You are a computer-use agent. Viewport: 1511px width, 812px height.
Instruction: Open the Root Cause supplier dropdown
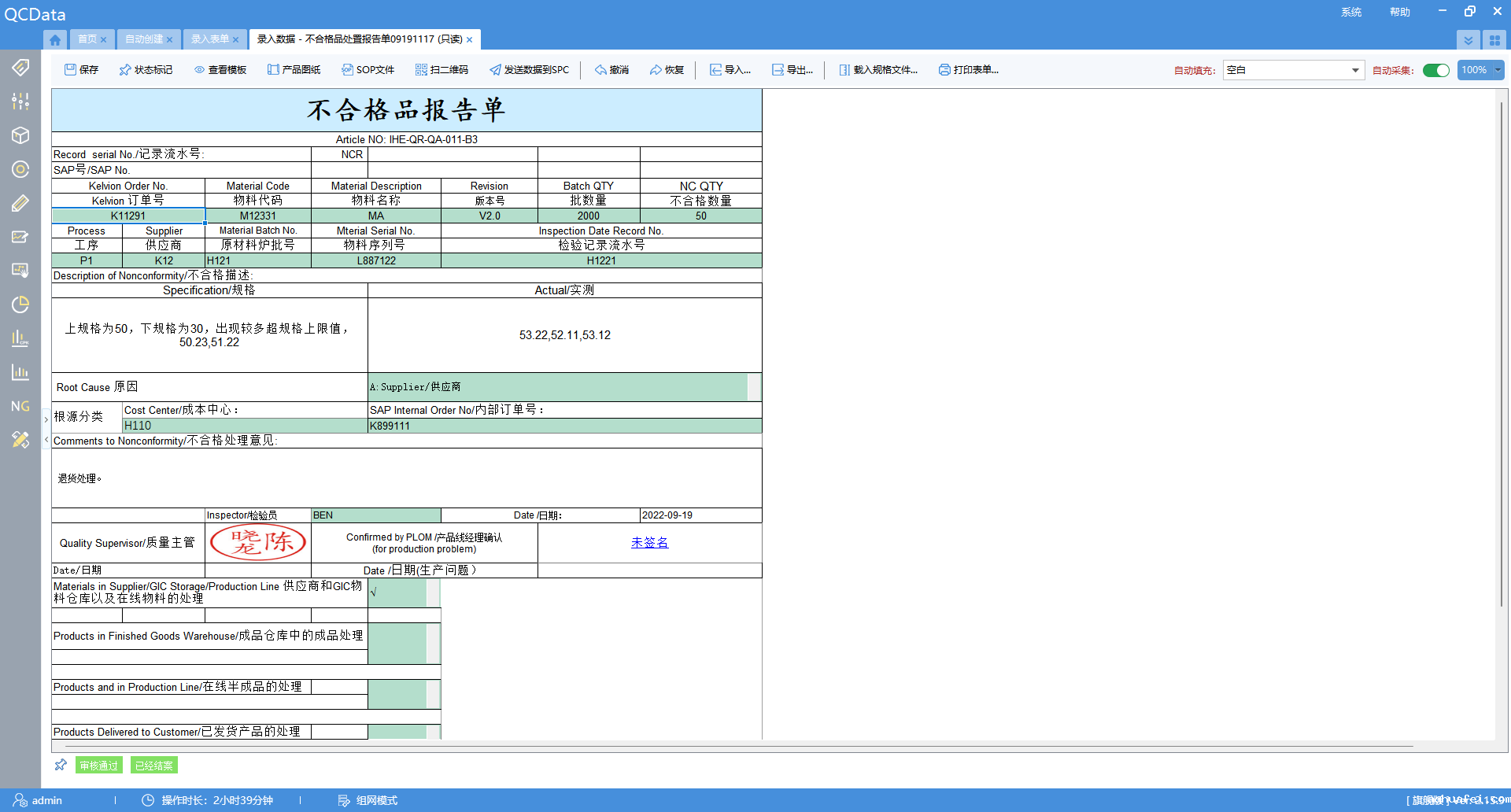pyautogui.click(x=753, y=387)
